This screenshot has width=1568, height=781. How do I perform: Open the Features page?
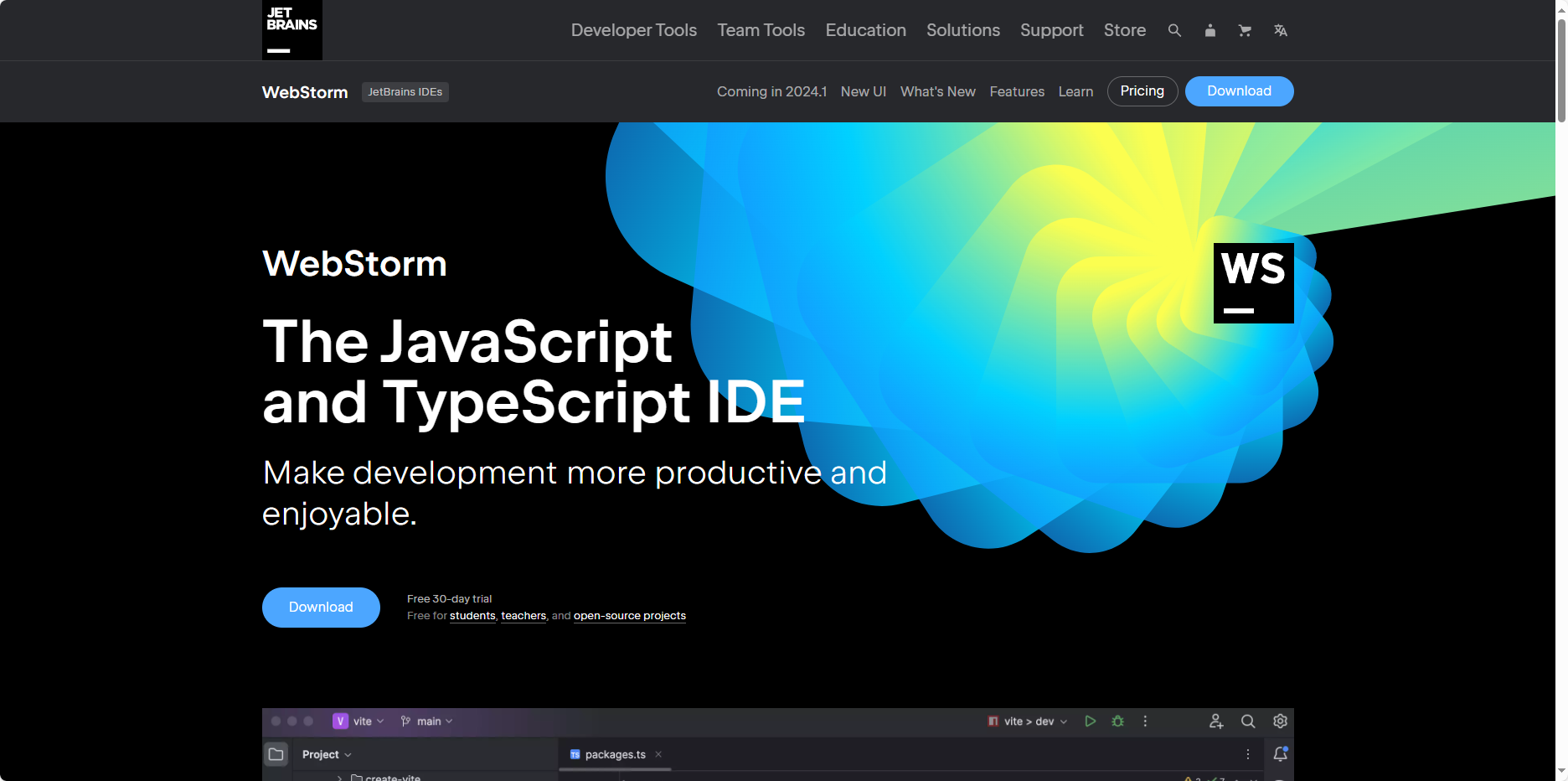[1017, 91]
